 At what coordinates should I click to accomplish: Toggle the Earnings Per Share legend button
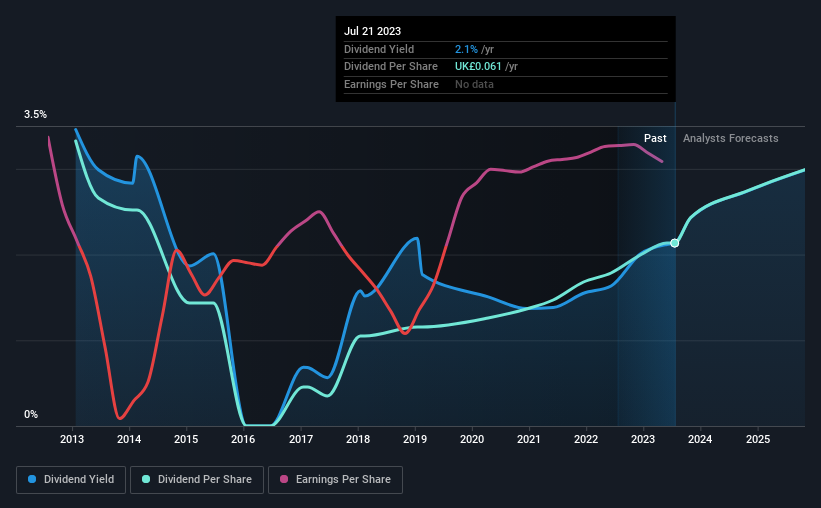pos(336,480)
